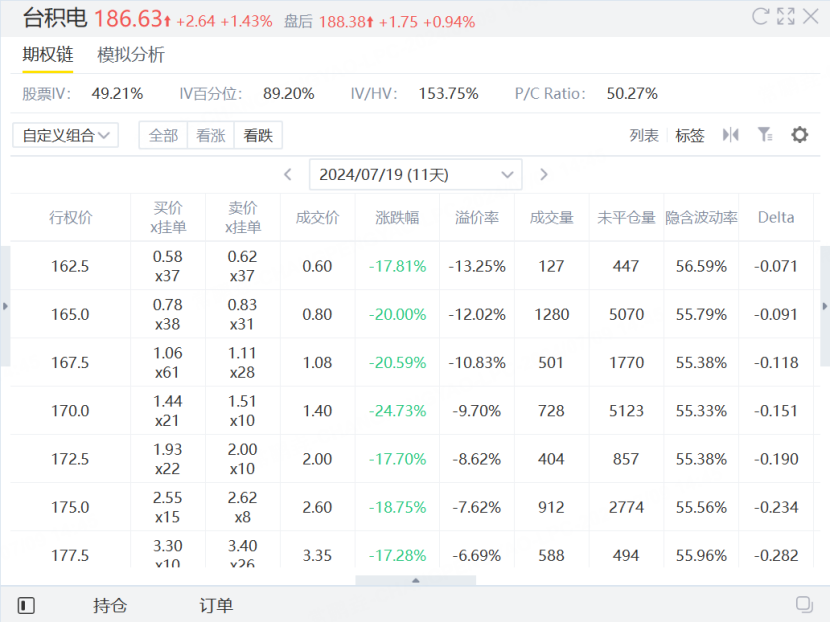Click the 台积电 stock name
This screenshot has height=623, width=830.
55,18
